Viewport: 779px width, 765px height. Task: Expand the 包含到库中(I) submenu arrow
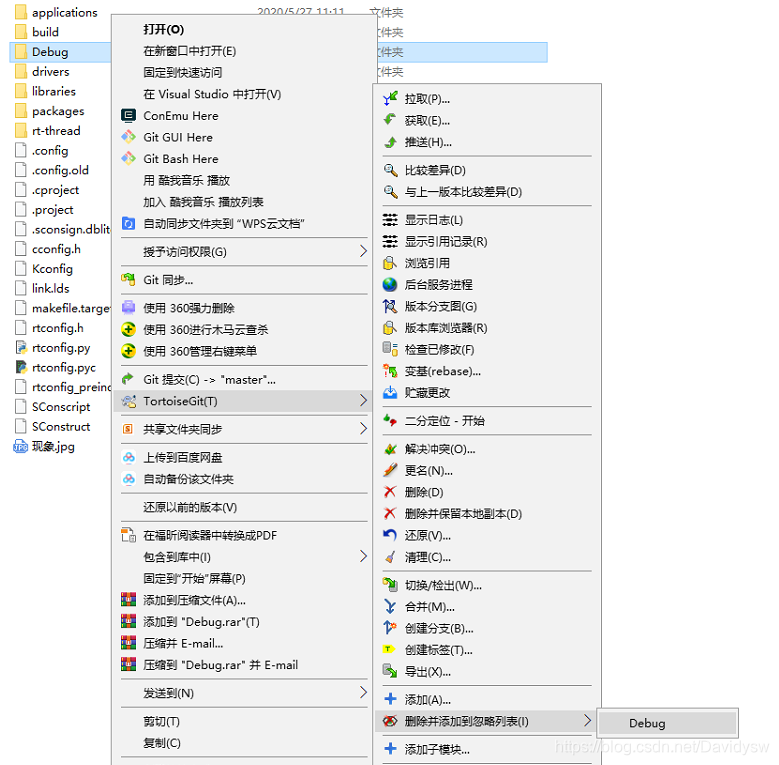(363, 556)
